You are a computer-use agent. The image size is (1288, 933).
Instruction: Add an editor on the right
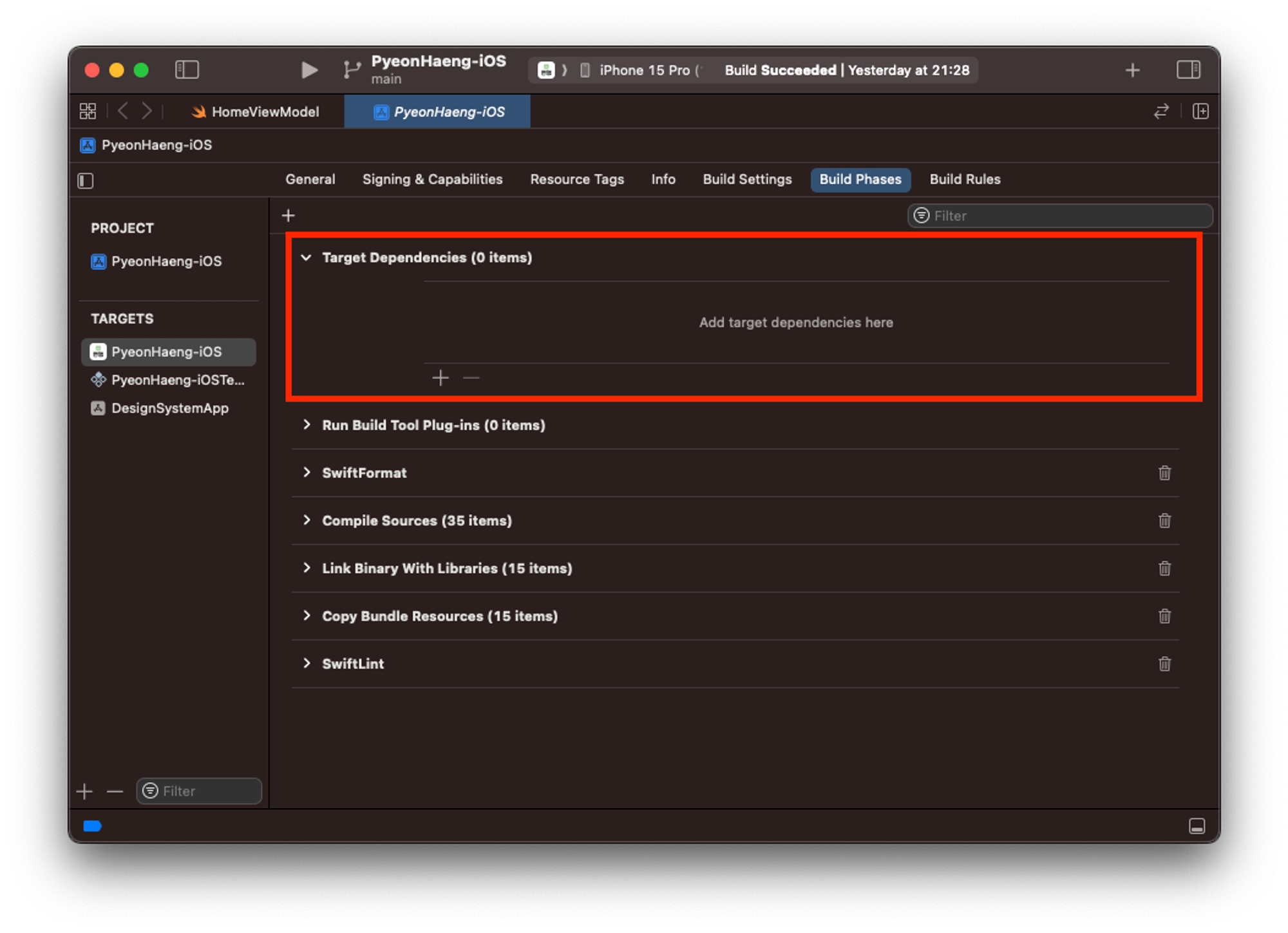pyautogui.click(x=1200, y=111)
